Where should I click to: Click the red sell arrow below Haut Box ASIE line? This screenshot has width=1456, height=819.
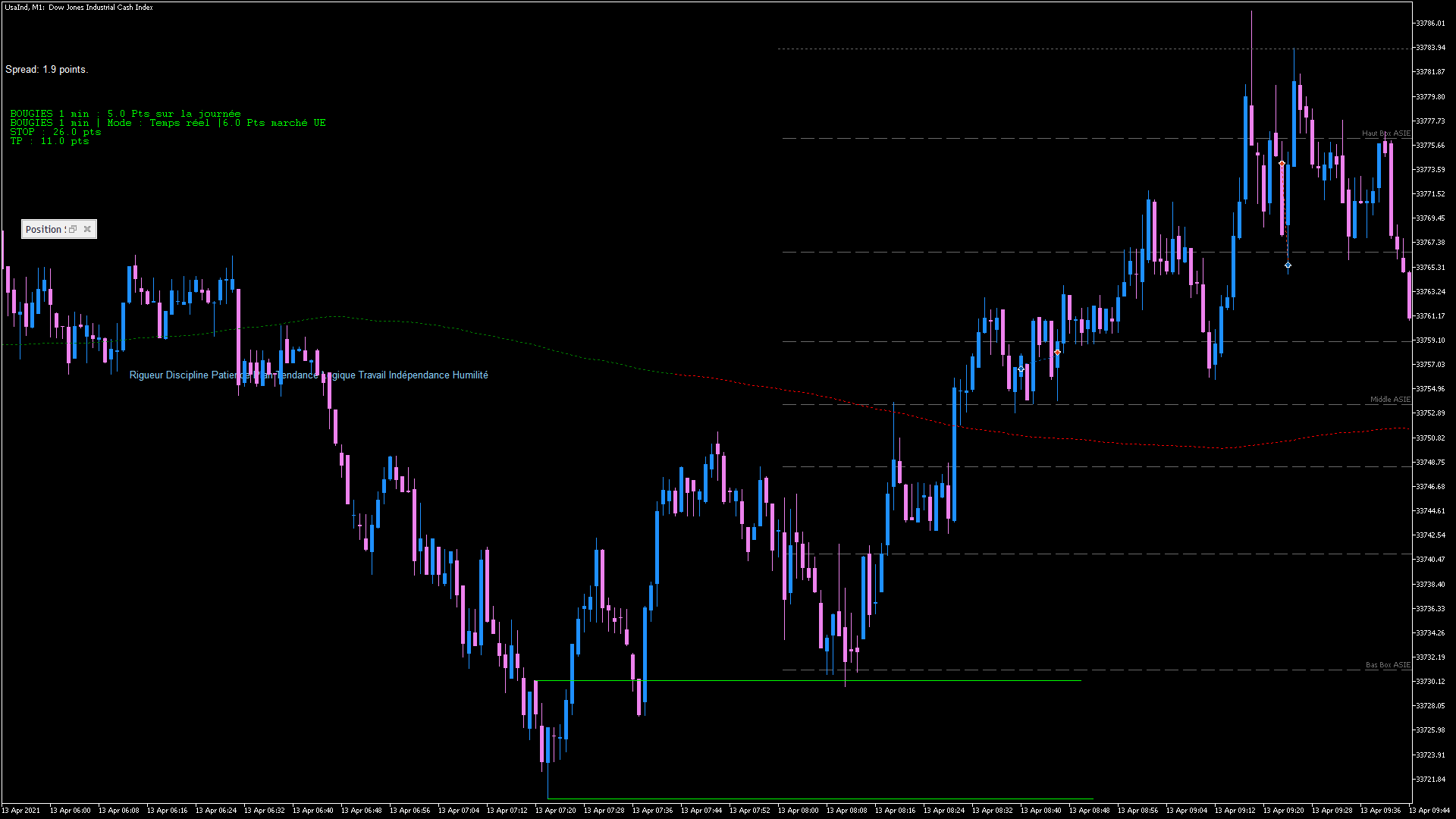(1282, 164)
